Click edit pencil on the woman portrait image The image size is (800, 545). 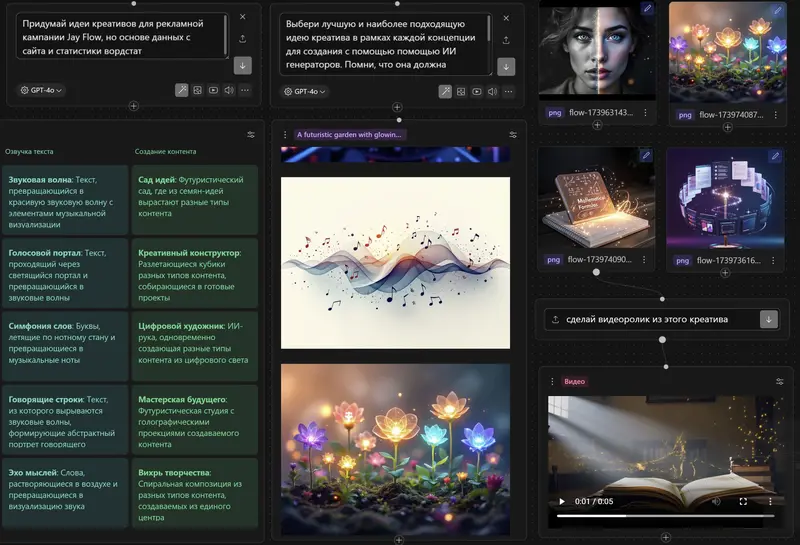click(647, 9)
